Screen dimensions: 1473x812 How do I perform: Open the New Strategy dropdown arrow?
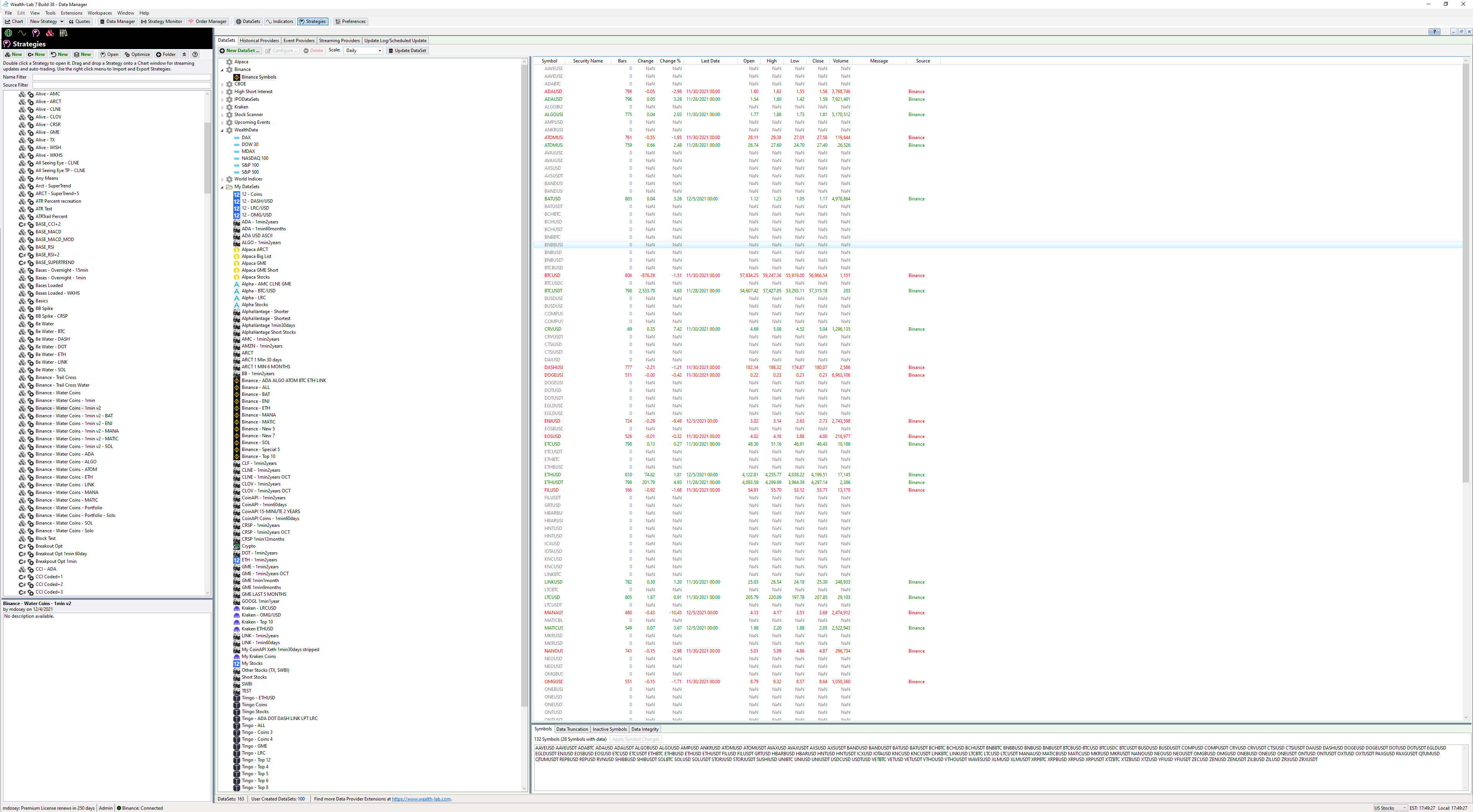pos(61,22)
